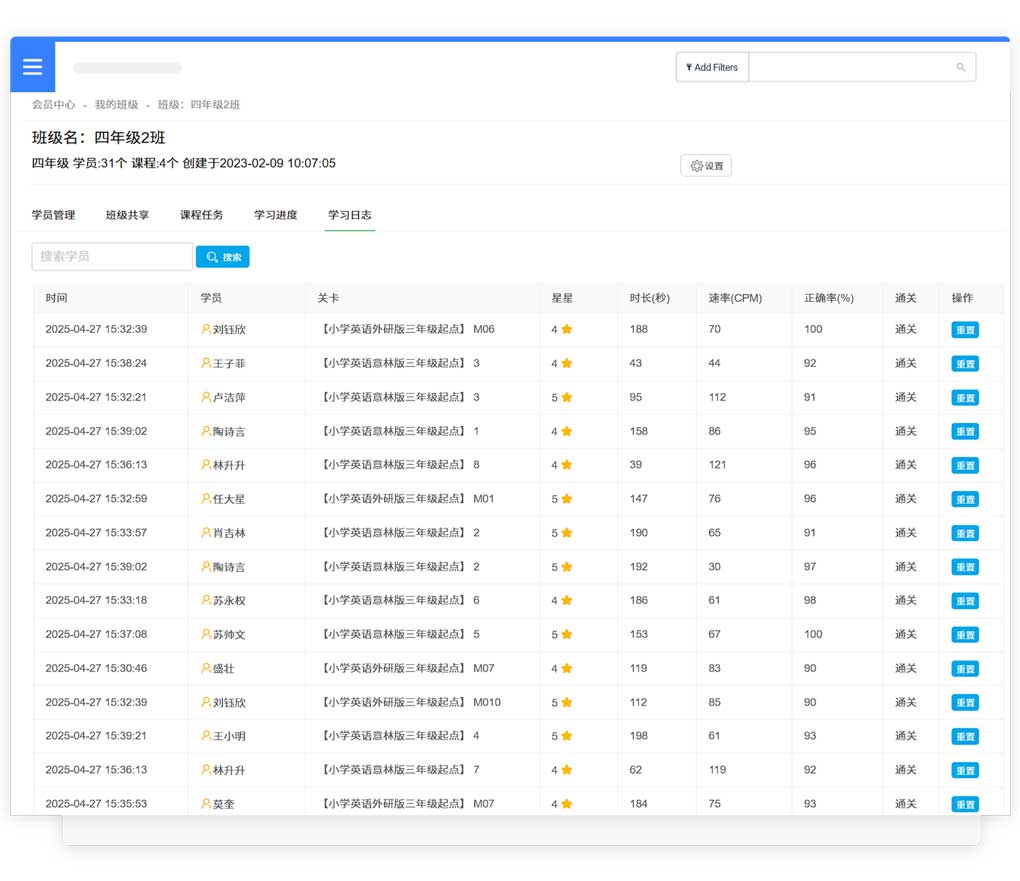Click the 会员中心 breadcrumb link
1020x881 pixels.
click(53, 105)
